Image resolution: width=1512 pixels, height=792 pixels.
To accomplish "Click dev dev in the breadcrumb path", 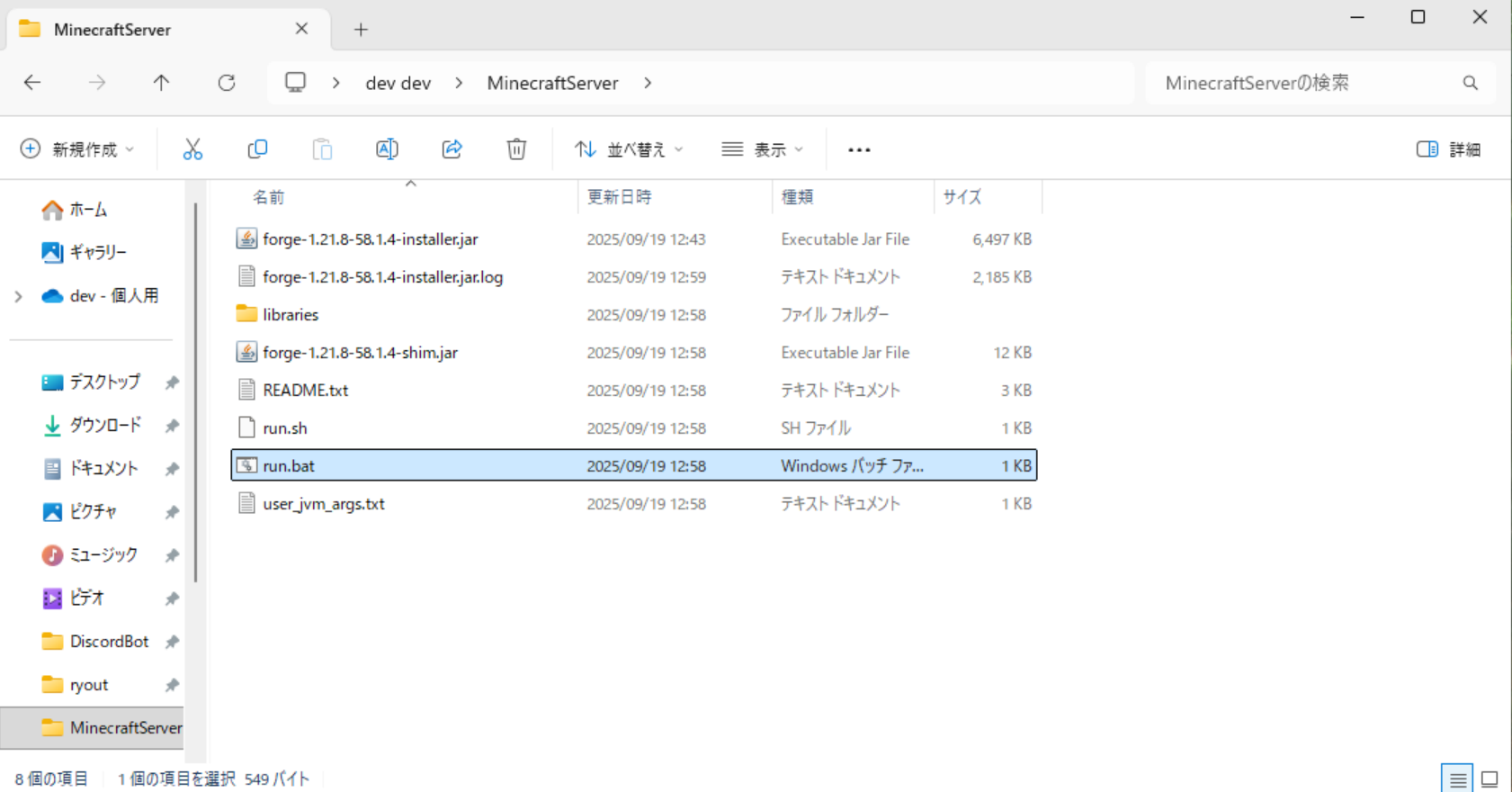I will [x=398, y=83].
